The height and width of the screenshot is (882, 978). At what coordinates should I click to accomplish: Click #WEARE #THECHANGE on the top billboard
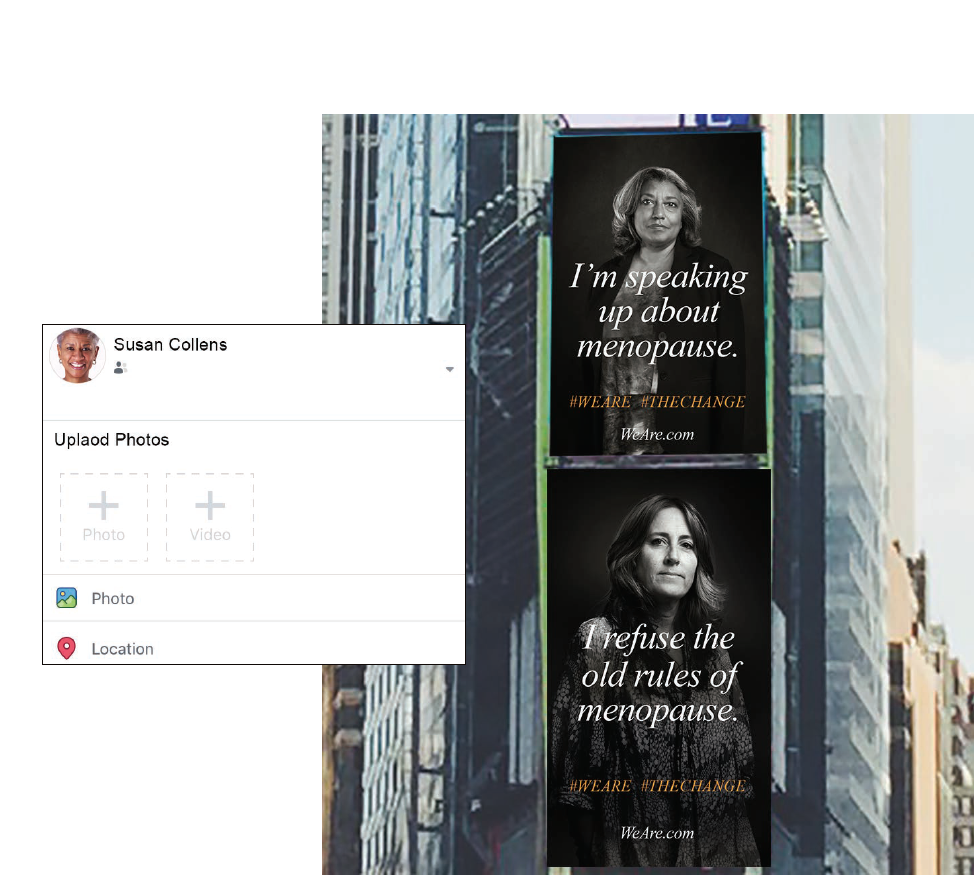pyautogui.click(x=657, y=402)
